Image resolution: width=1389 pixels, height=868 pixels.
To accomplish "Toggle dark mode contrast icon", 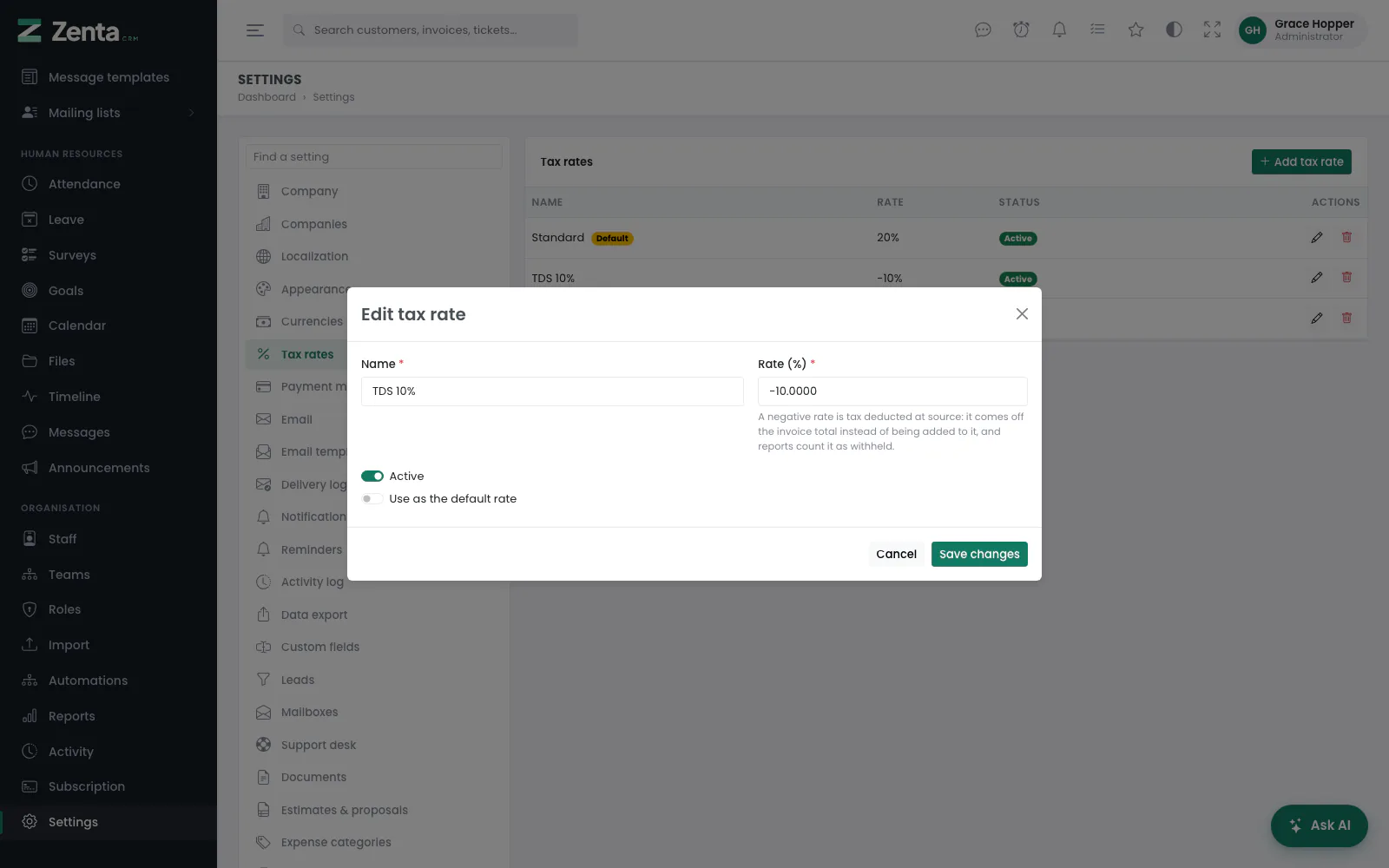I will pos(1174,30).
